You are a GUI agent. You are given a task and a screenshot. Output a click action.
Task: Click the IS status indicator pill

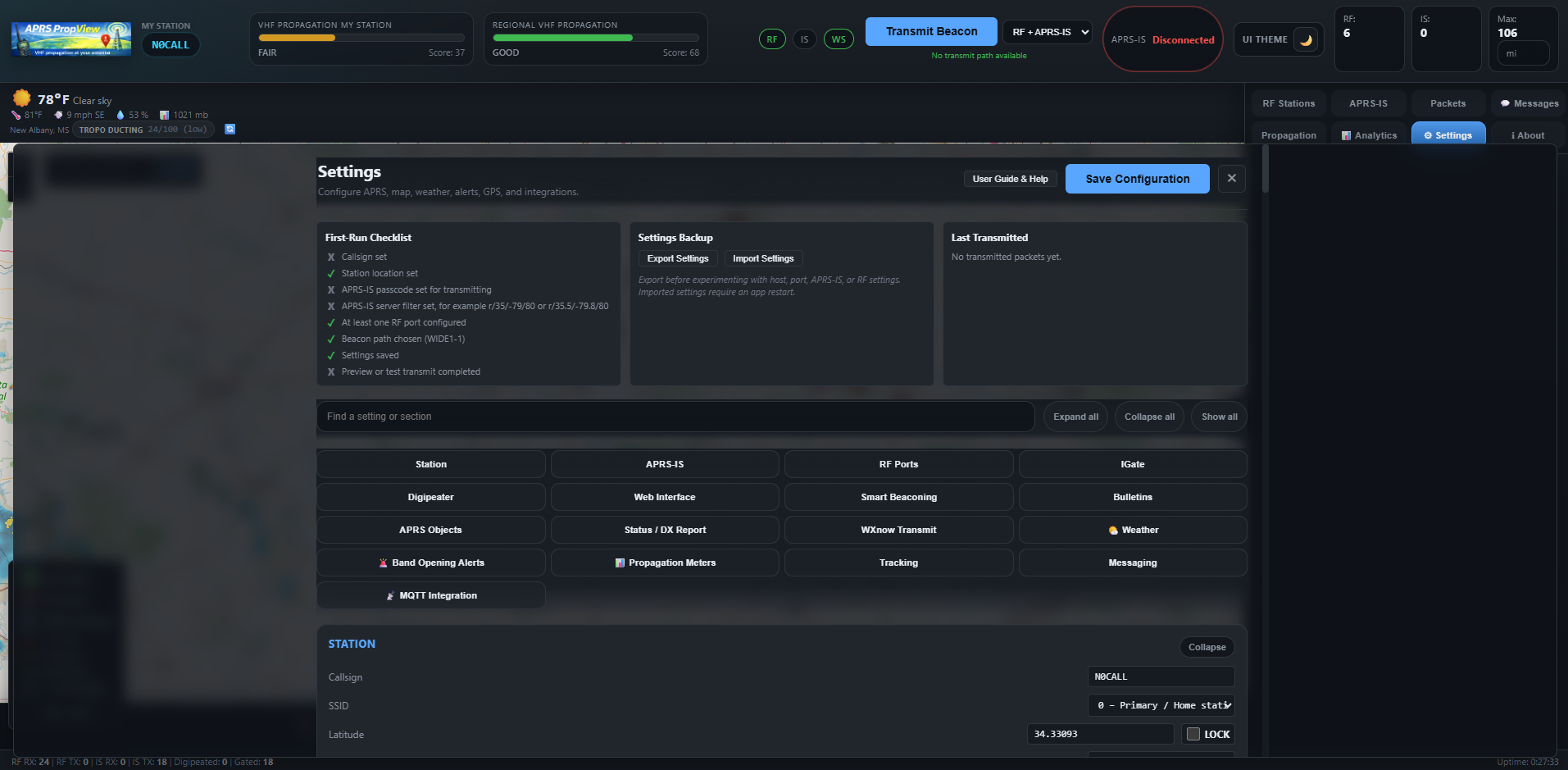click(805, 39)
